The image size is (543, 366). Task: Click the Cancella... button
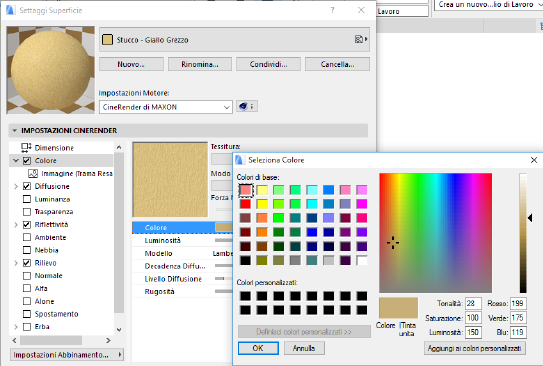point(337,64)
